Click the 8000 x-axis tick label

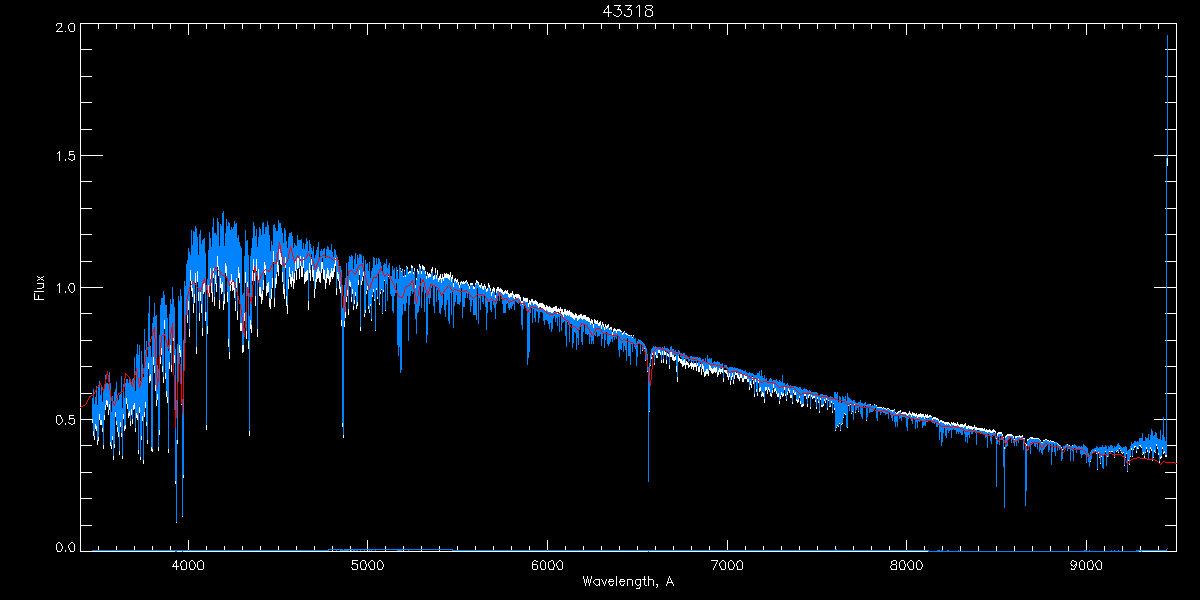coord(907,565)
